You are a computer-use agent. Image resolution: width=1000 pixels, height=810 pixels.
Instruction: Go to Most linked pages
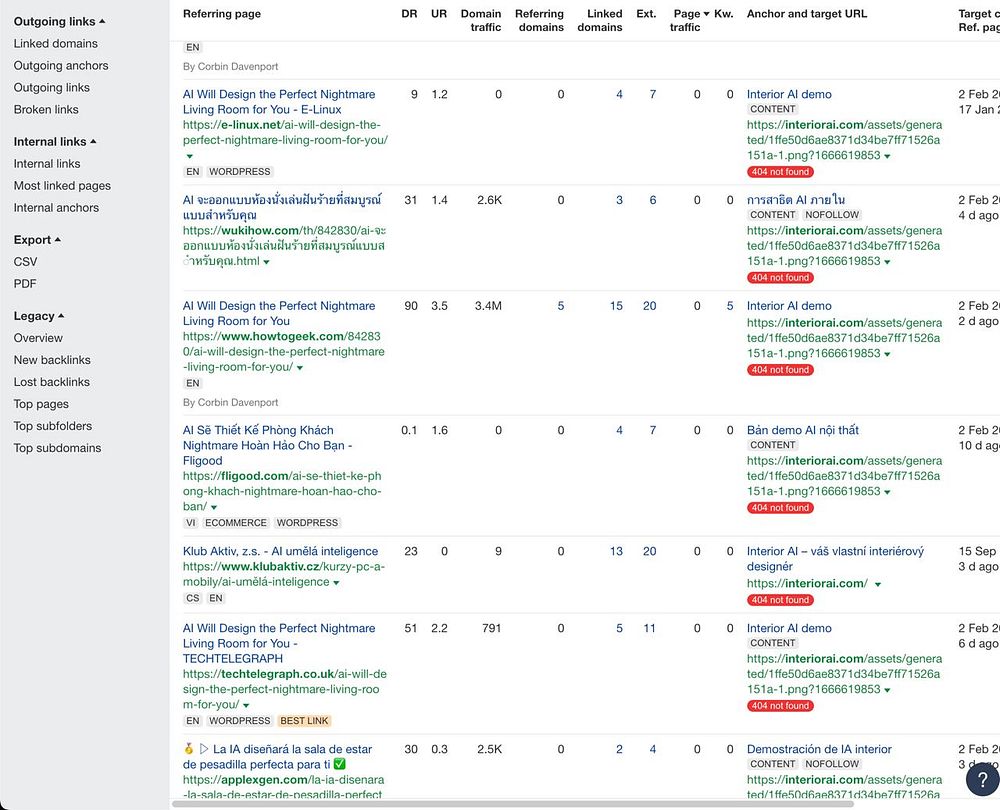[x=62, y=186]
